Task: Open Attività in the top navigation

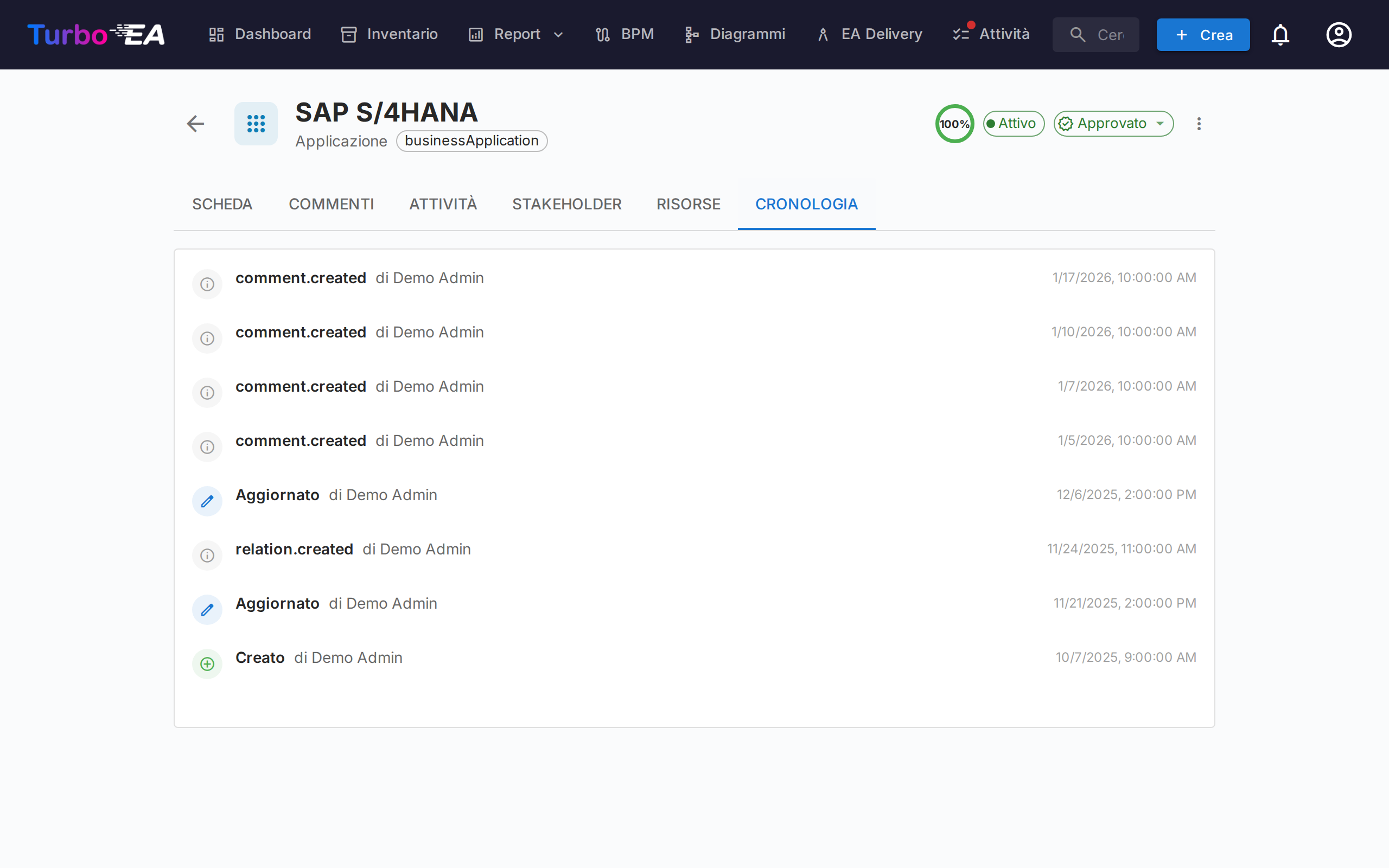Action: (x=991, y=35)
